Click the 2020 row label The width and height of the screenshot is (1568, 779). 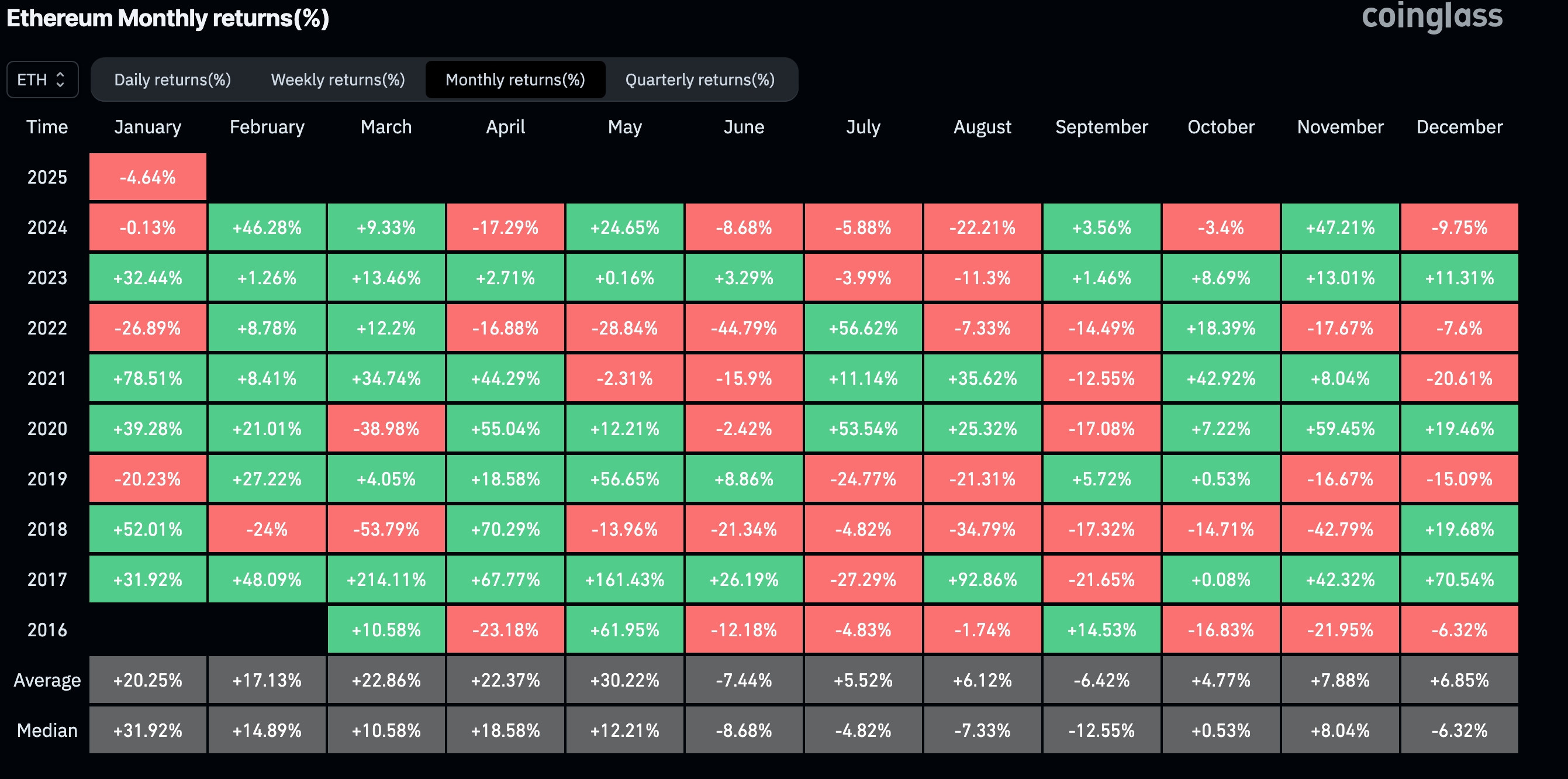[47, 428]
